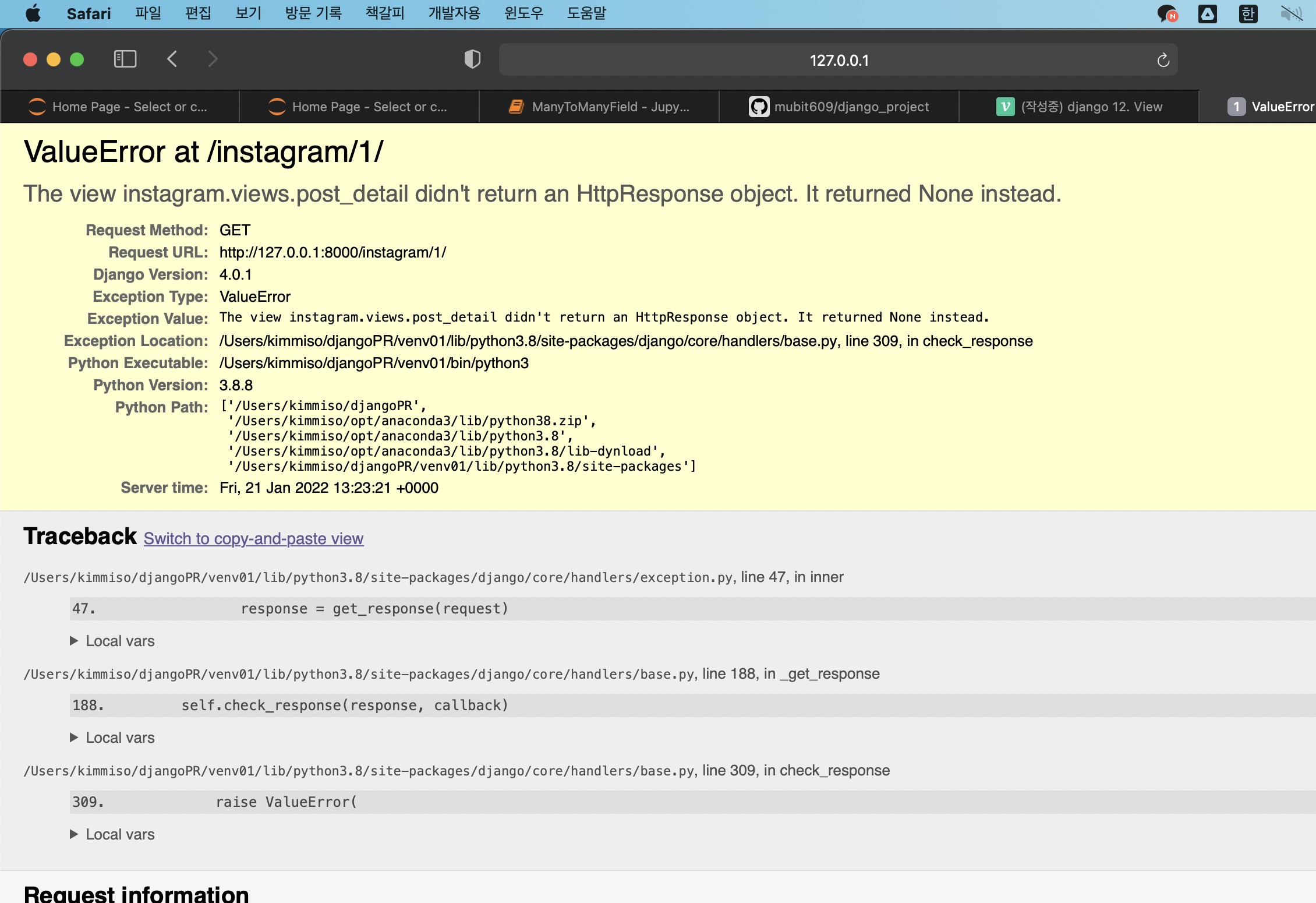Open the privacy report shield icon
Viewport: 1316px width, 903px height.
coord(472,59)
